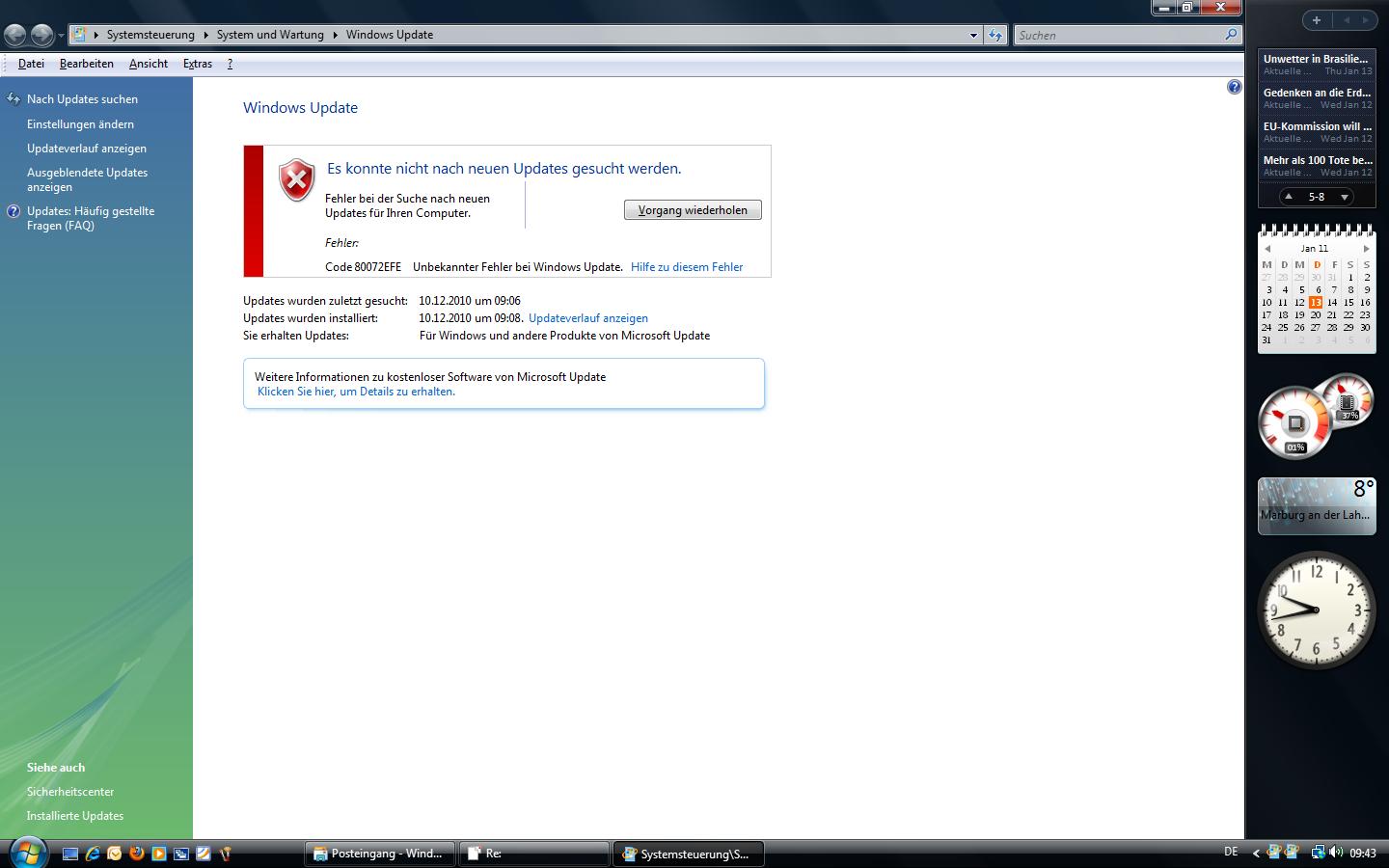Open the Datei menu

(x=31, y=64)
